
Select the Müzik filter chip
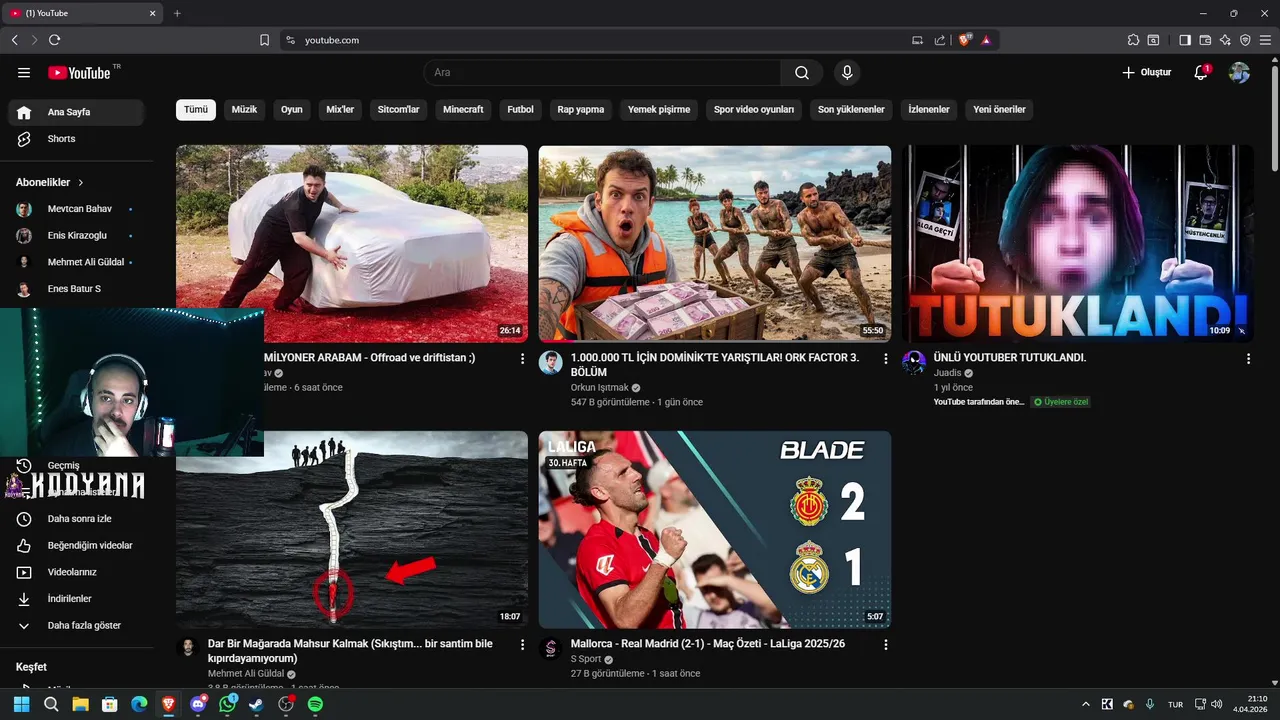[244, 110]
